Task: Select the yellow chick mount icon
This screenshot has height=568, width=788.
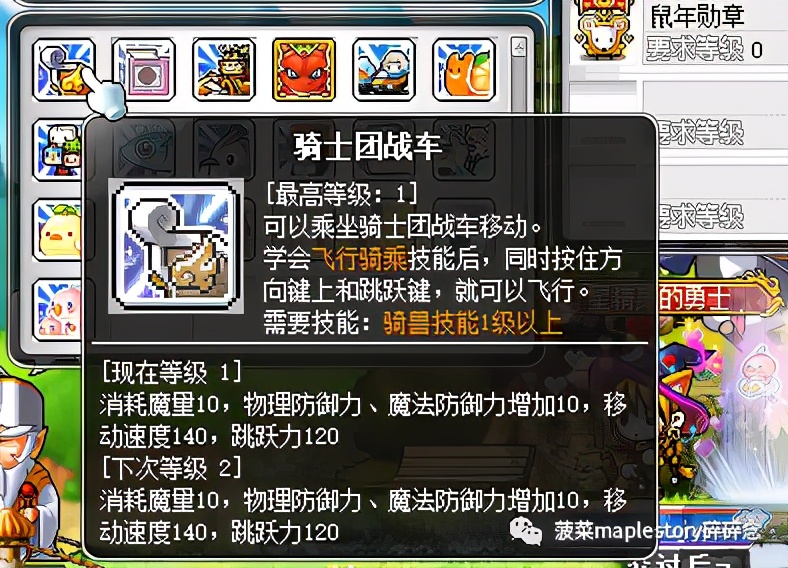Action: click(58, 230)
